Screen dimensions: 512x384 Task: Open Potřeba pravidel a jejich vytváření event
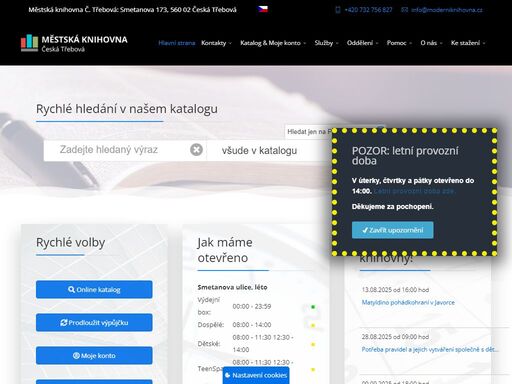coord(430,349)
